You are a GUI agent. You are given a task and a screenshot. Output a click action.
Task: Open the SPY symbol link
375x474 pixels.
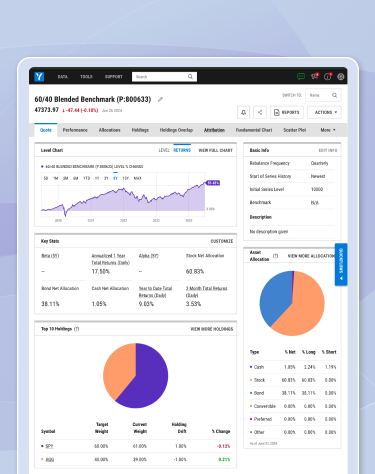(x=49, y=446)
